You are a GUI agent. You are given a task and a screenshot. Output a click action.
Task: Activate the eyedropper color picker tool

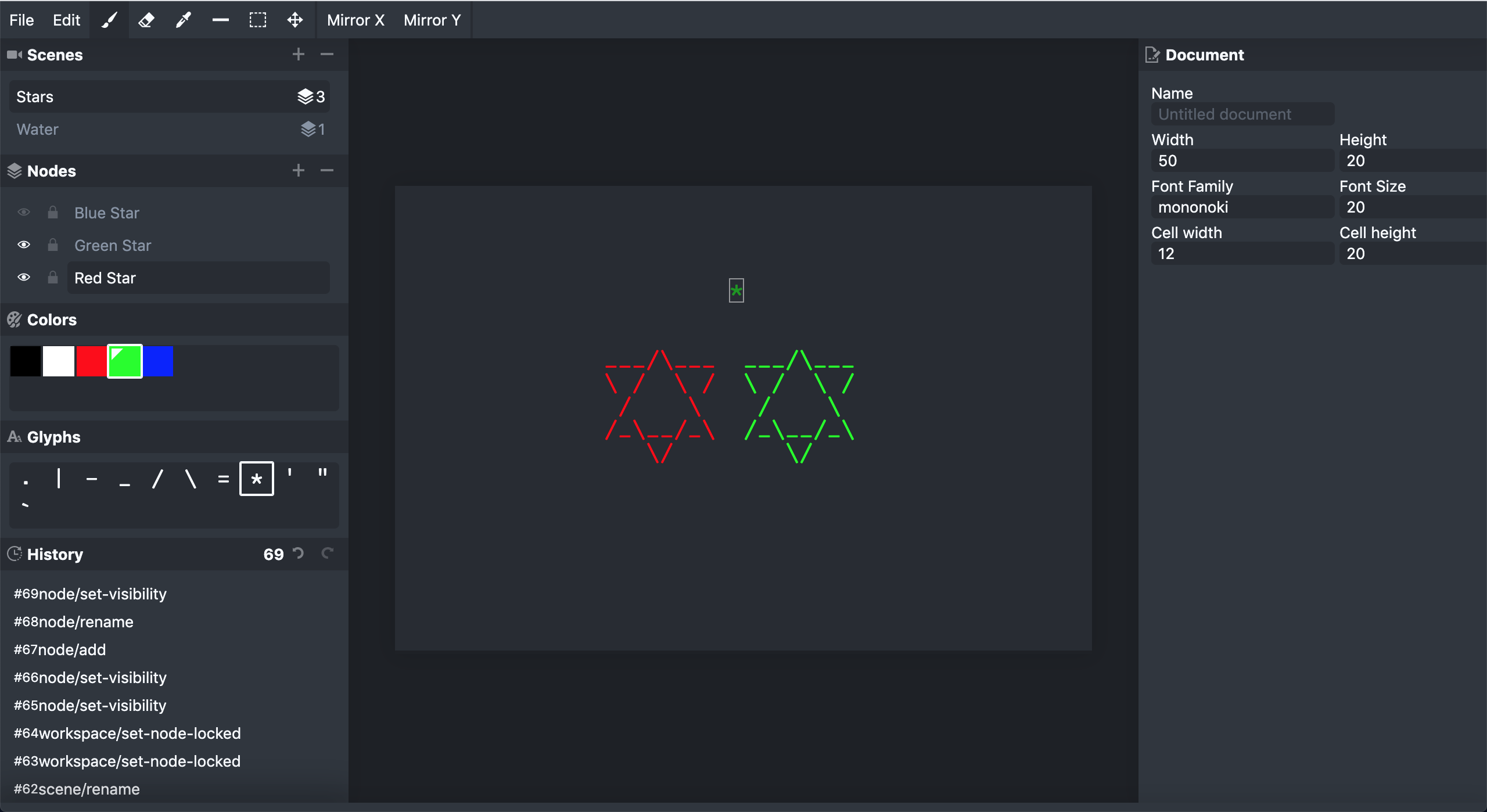(184, 20)
